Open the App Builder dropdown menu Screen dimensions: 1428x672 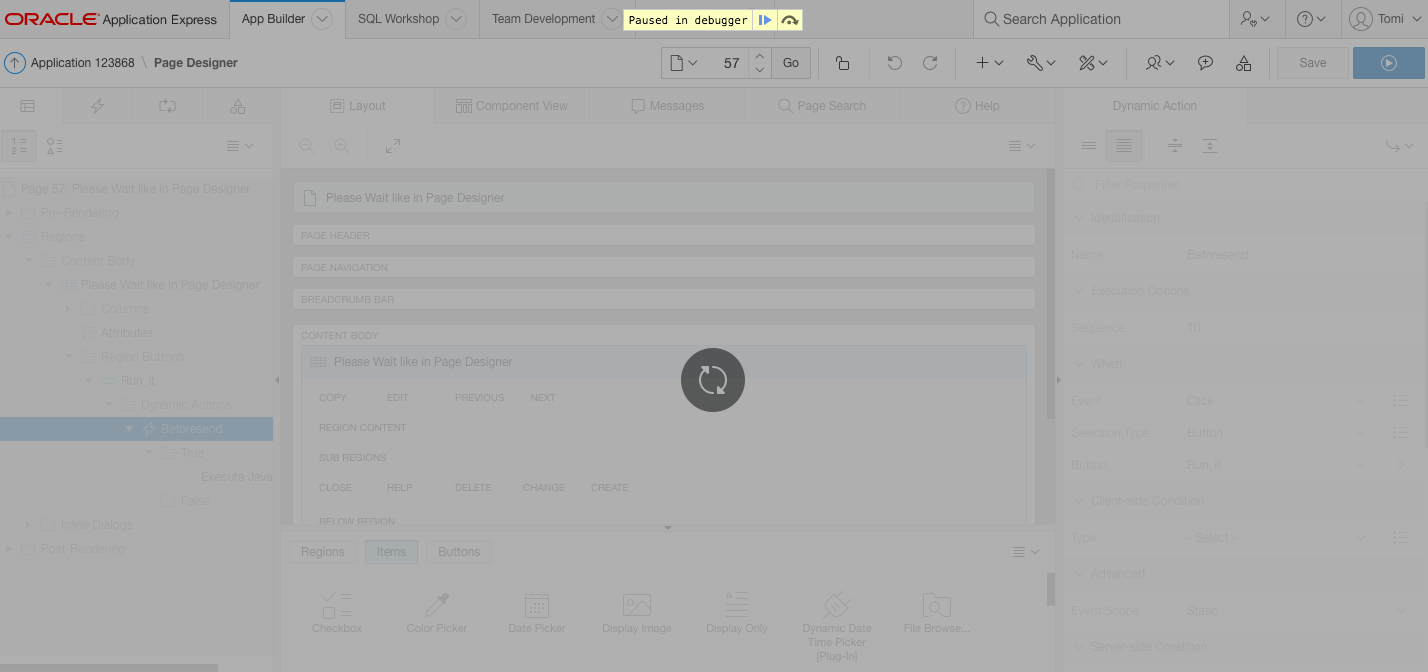[322, 18]
